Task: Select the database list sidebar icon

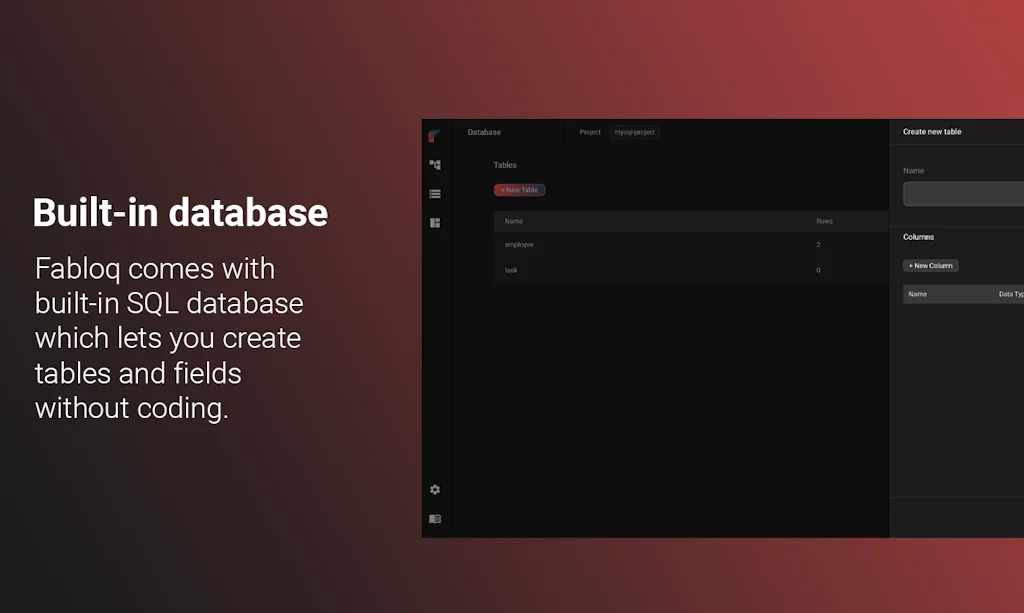Action: 435,194
